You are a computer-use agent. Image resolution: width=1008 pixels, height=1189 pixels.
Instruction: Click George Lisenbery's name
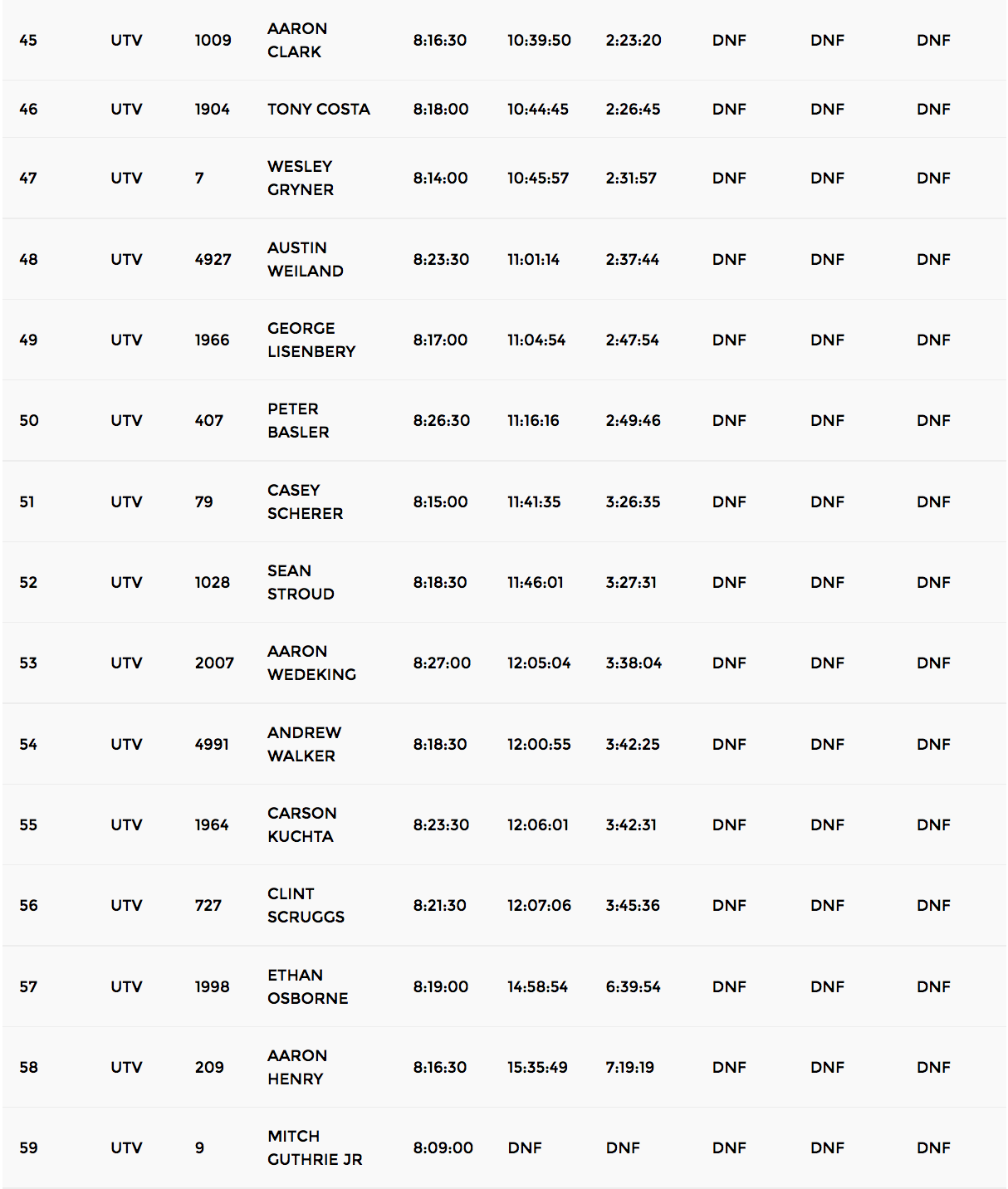tap(311, 340)
